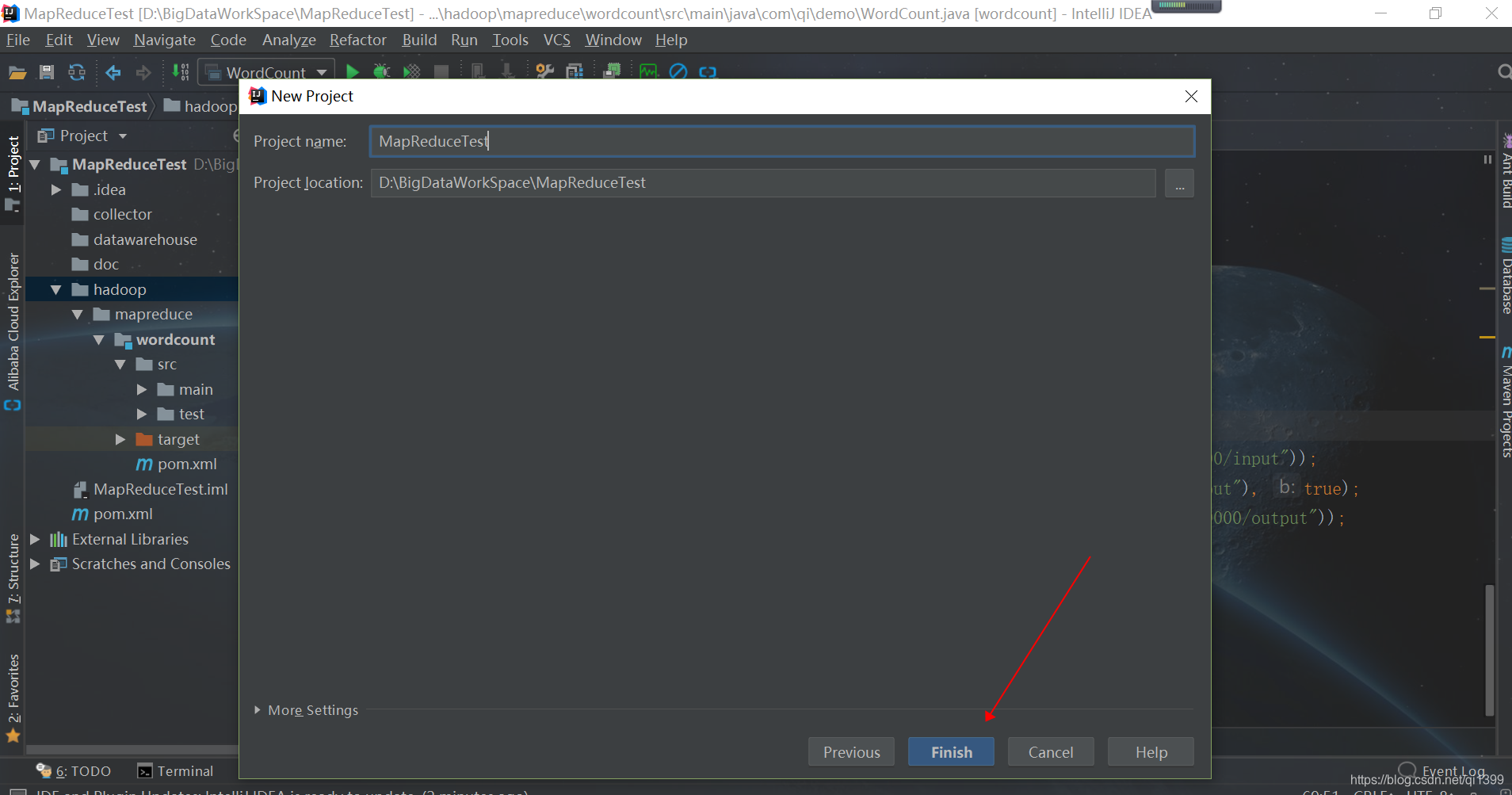Image resolution: width=1512 pixels, height=795 pixels.
Task: Open Database side tab
Action: 1506,276
